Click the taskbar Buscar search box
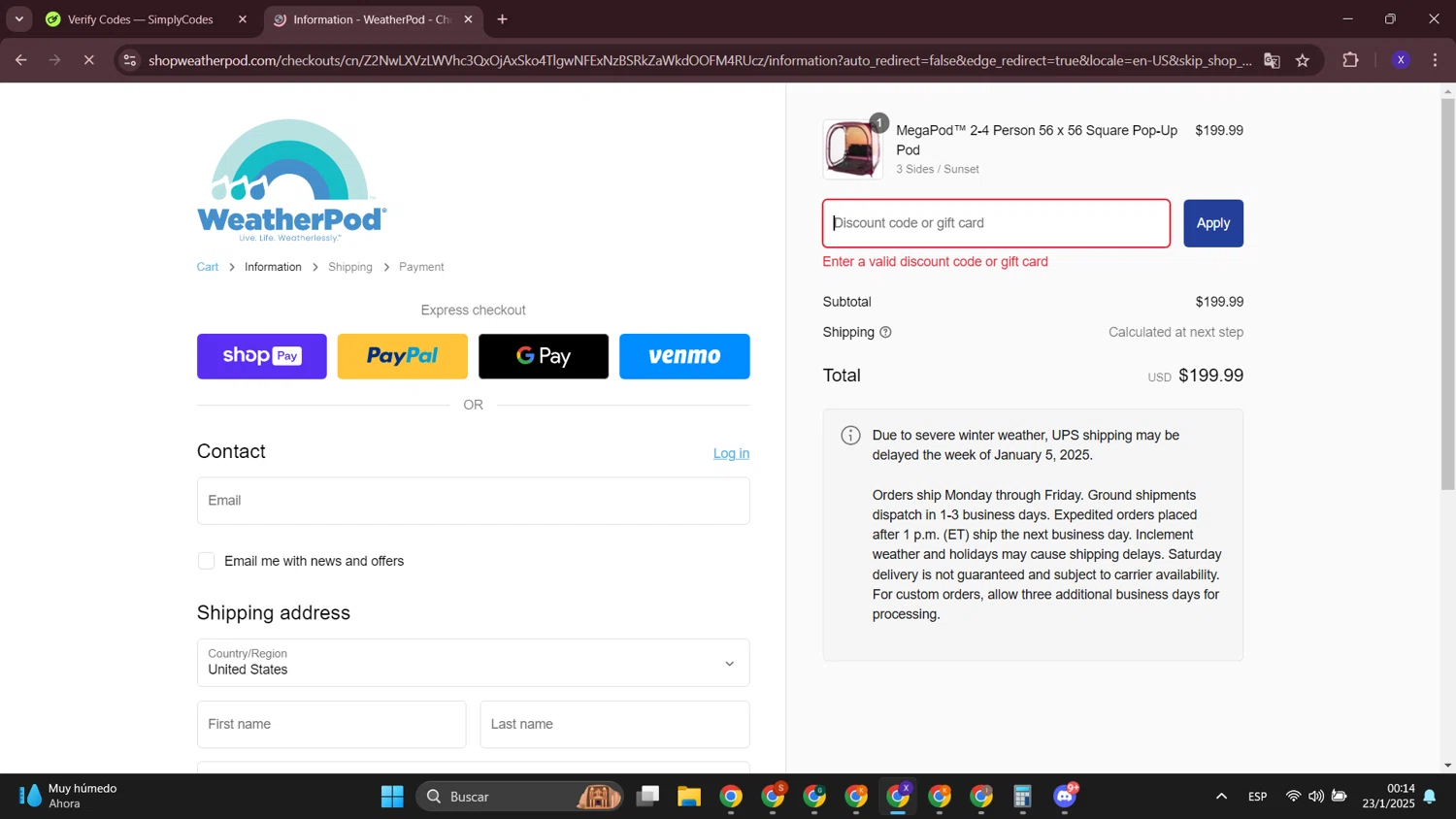1456x819 pixels. (x=519, y=797)
